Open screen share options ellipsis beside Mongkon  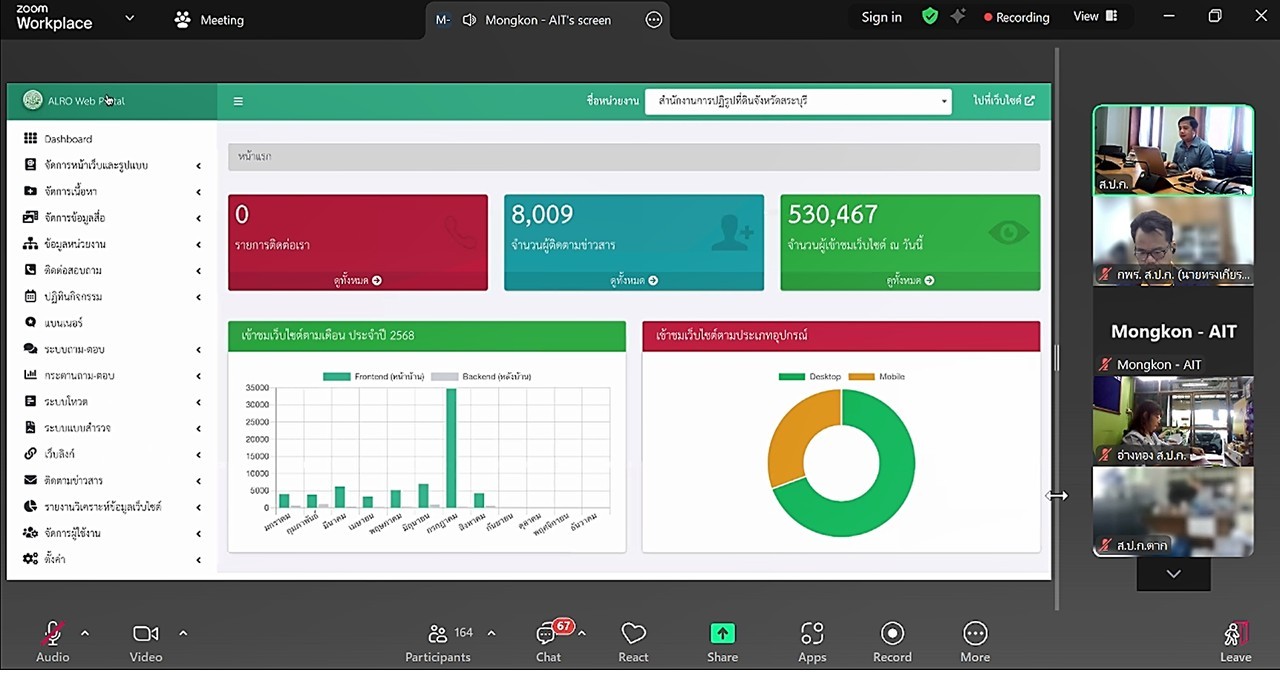[x=654, y=20]
